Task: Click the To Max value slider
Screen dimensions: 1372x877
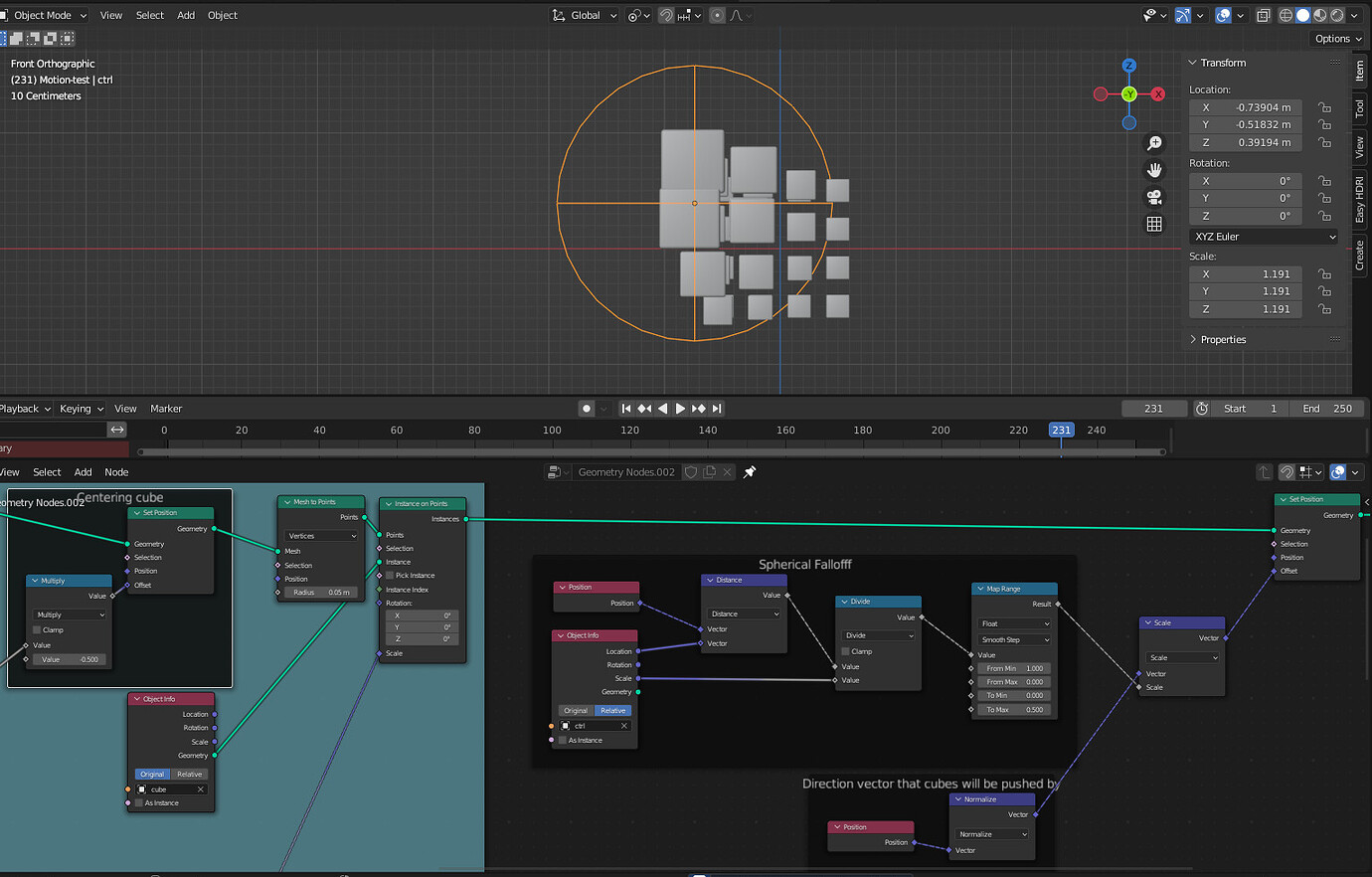Action: pyautogui.click(x=1014, y=710)
